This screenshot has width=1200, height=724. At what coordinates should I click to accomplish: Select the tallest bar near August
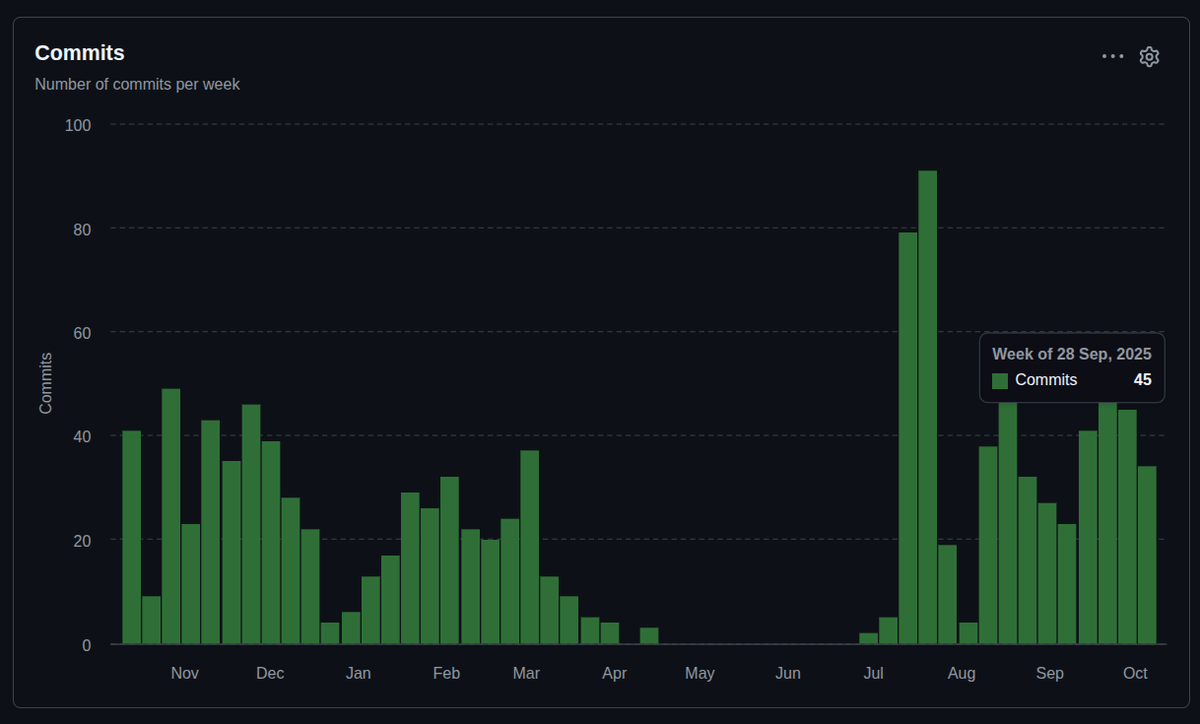[x=925, y=400]
